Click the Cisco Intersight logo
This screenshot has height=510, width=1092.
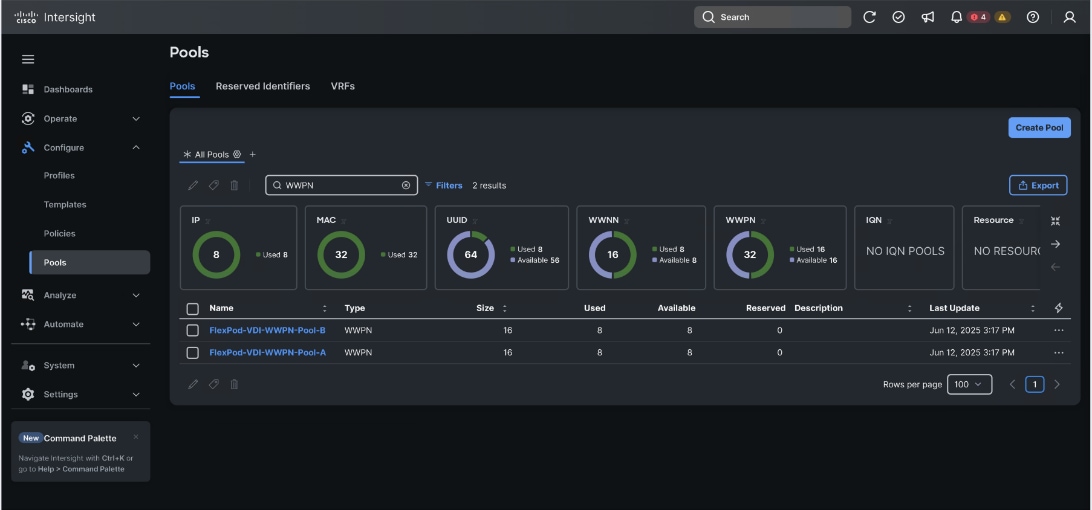54,17
